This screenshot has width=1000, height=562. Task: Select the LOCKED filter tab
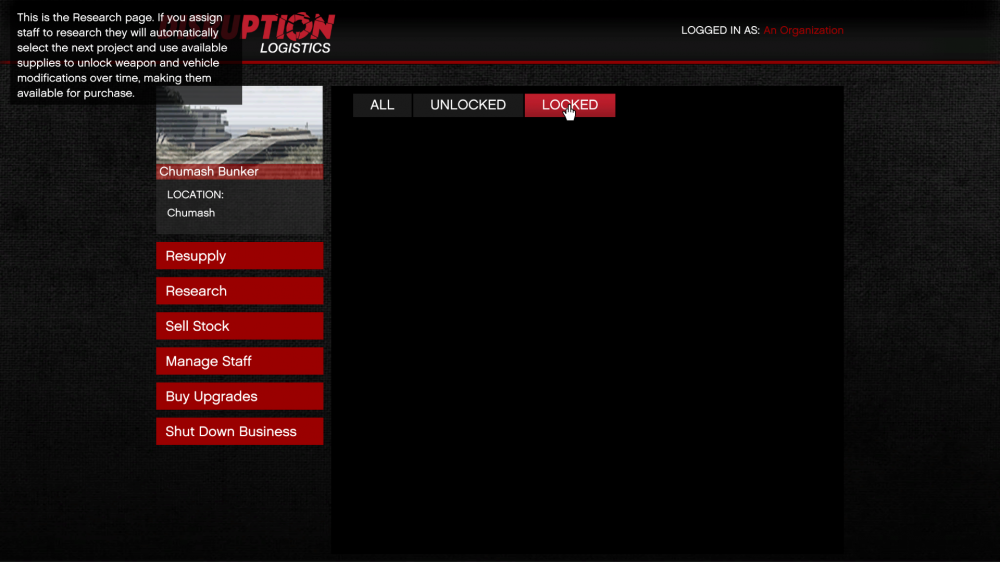570,105
